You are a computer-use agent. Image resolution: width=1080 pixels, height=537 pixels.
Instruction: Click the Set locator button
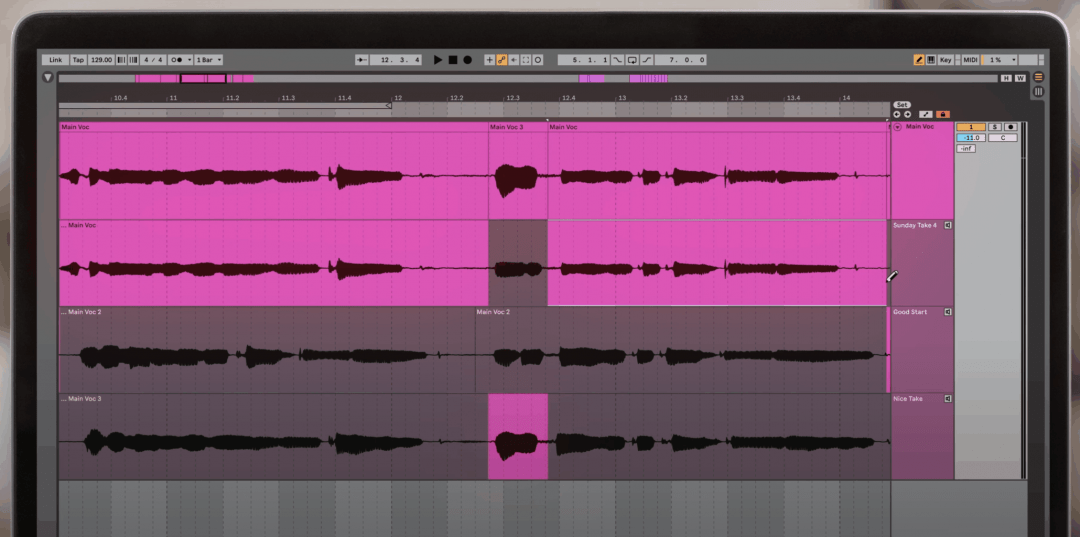coord(902,105)
